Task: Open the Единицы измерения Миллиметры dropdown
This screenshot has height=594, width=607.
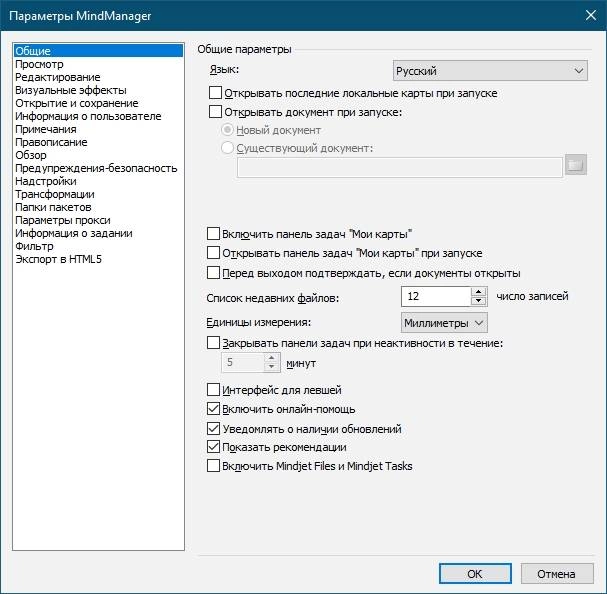Action: click(x=444, y=323)
